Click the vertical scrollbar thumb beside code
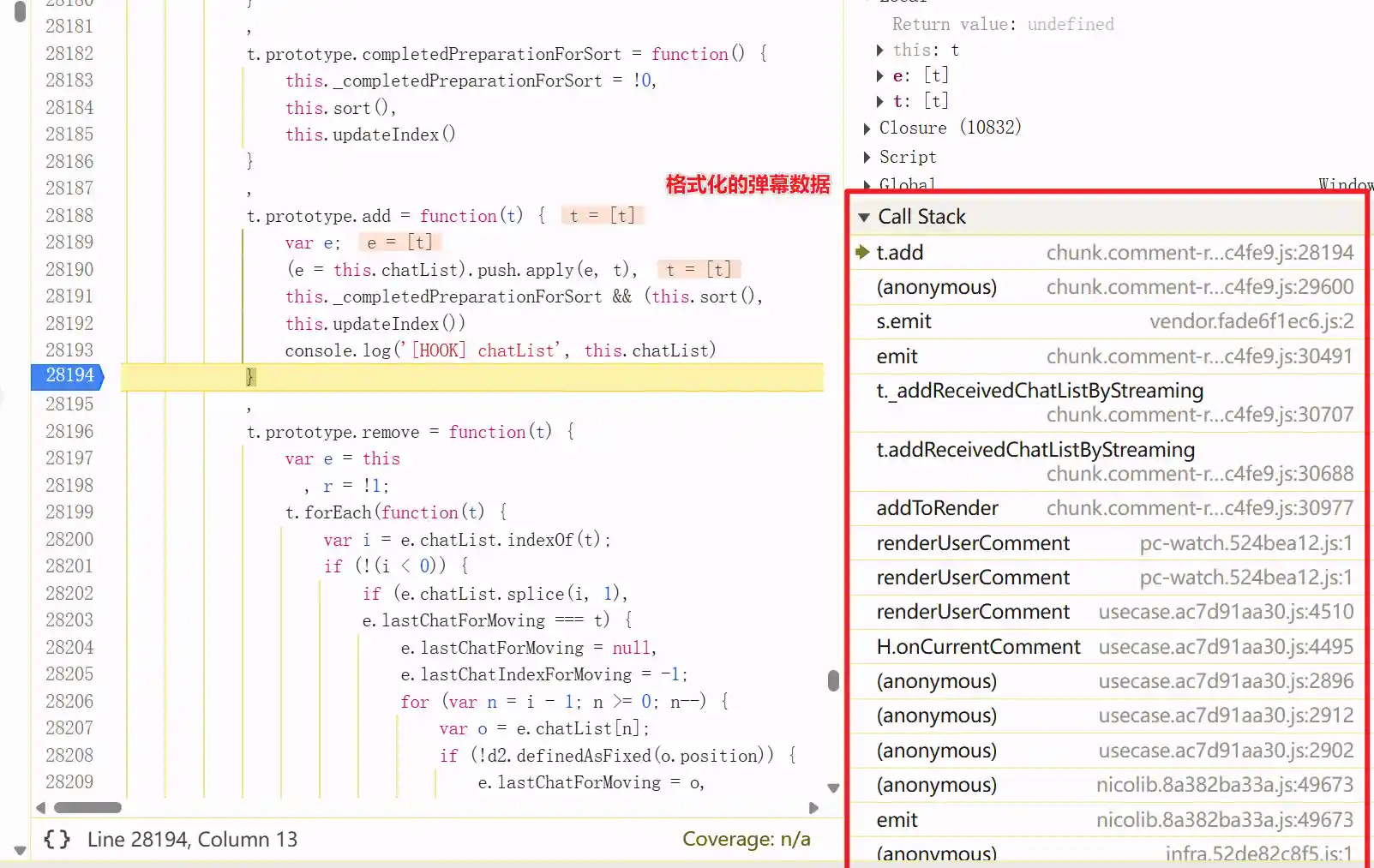Viewport: 1374px width, 868px height. tap(833, 681)
